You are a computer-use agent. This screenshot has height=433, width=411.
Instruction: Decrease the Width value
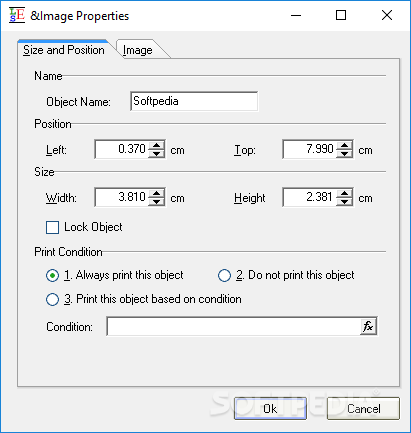pyautogui.click(x=156, y=201)
